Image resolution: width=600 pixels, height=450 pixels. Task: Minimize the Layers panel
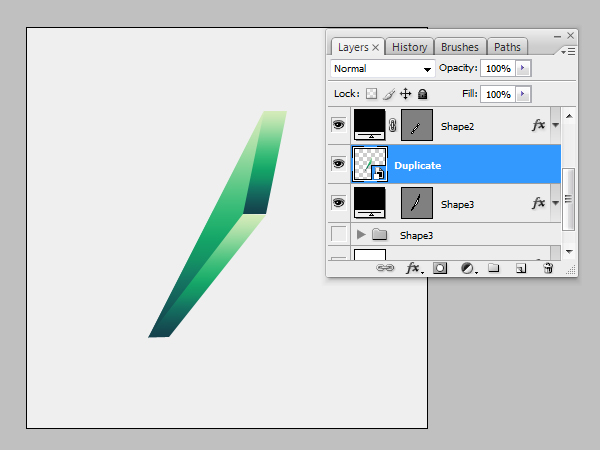pyautogui.click(x=557, y=36)
